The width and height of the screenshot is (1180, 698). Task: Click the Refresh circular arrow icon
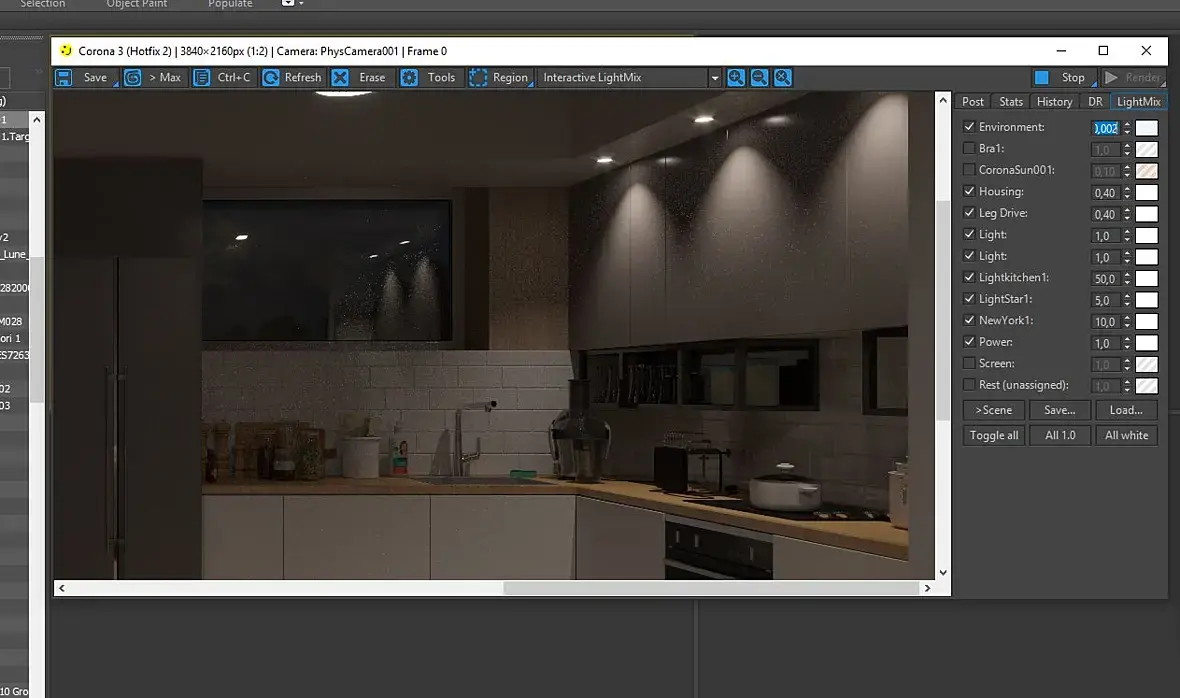tap(271, 77)
